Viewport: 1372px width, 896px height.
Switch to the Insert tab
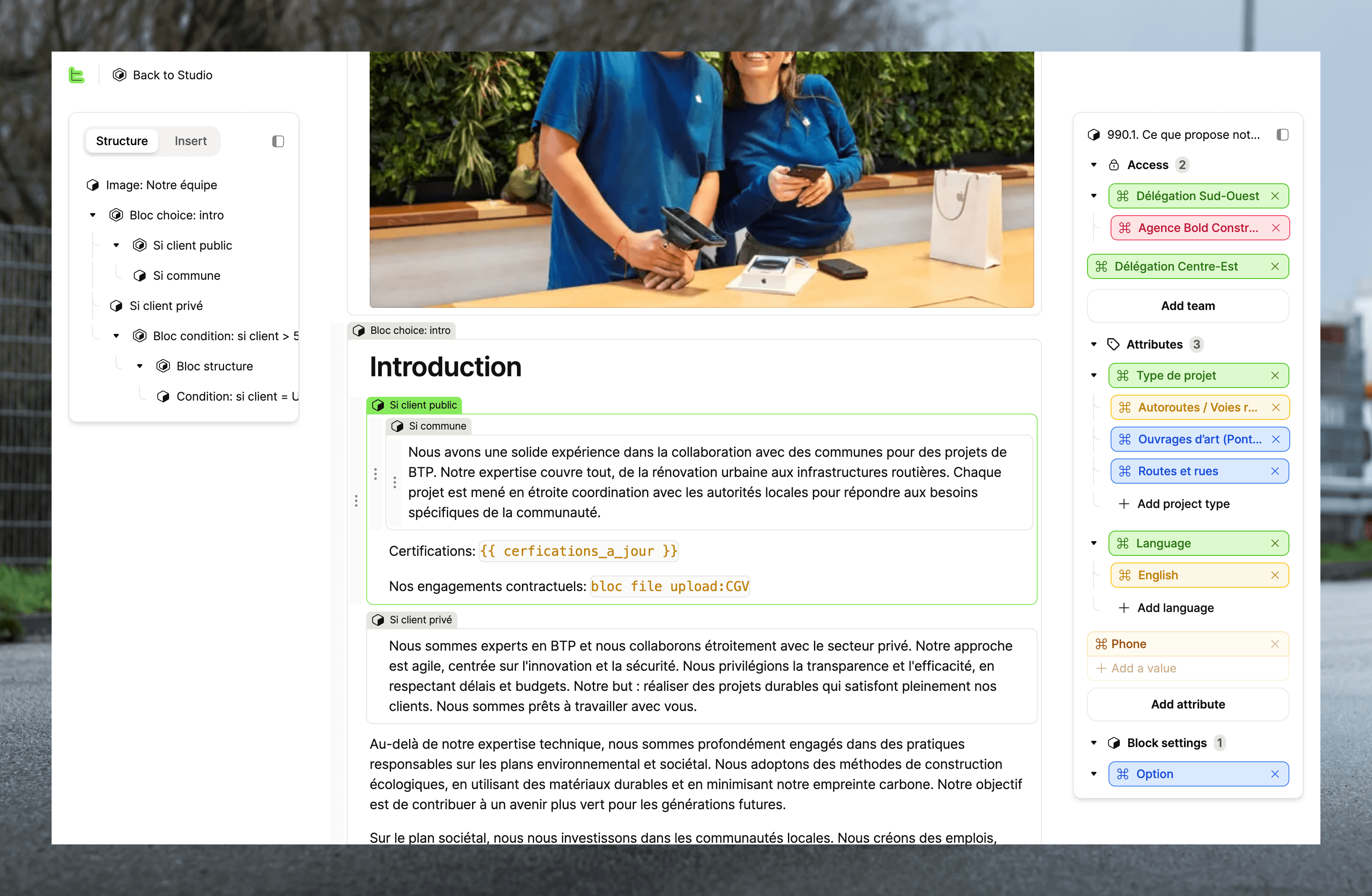tap(190, 141)
